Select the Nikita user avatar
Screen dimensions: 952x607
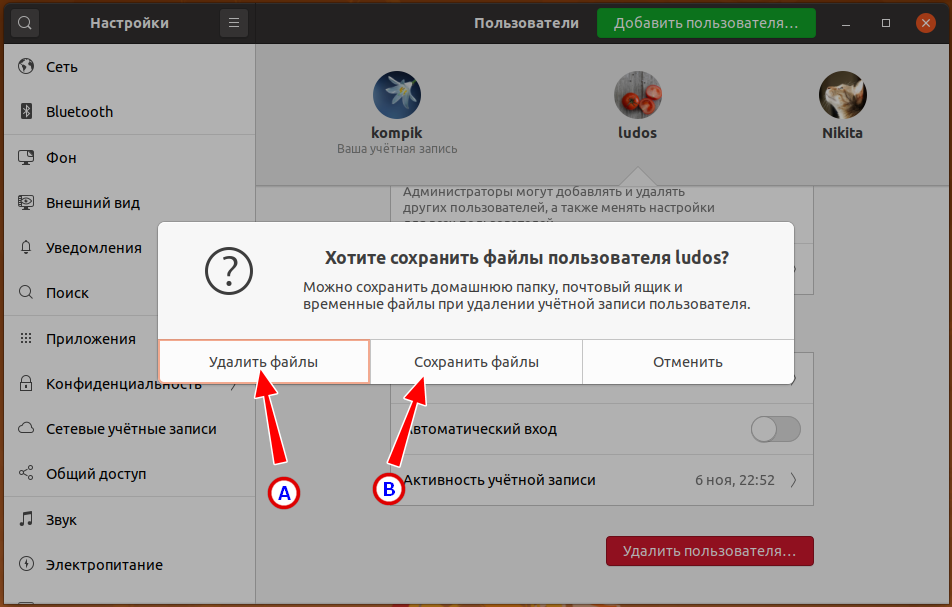[842, 96]
